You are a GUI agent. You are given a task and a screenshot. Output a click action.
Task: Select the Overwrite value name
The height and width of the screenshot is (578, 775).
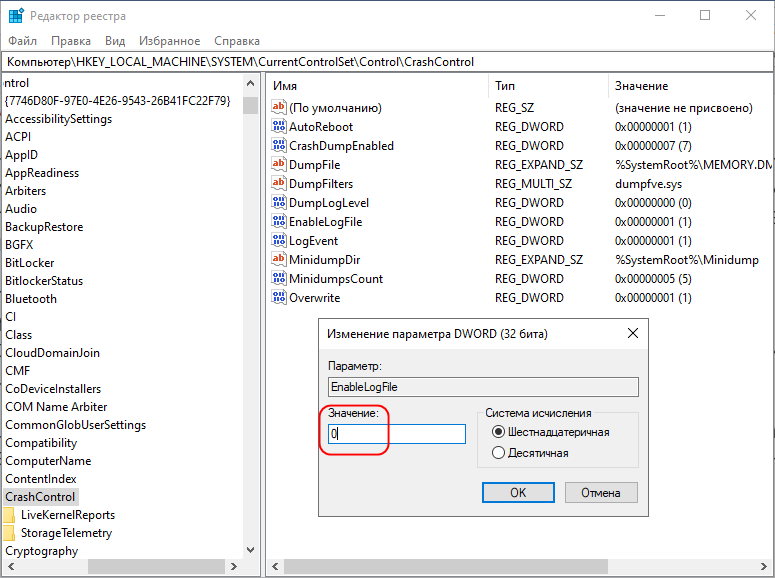(314, 297)
